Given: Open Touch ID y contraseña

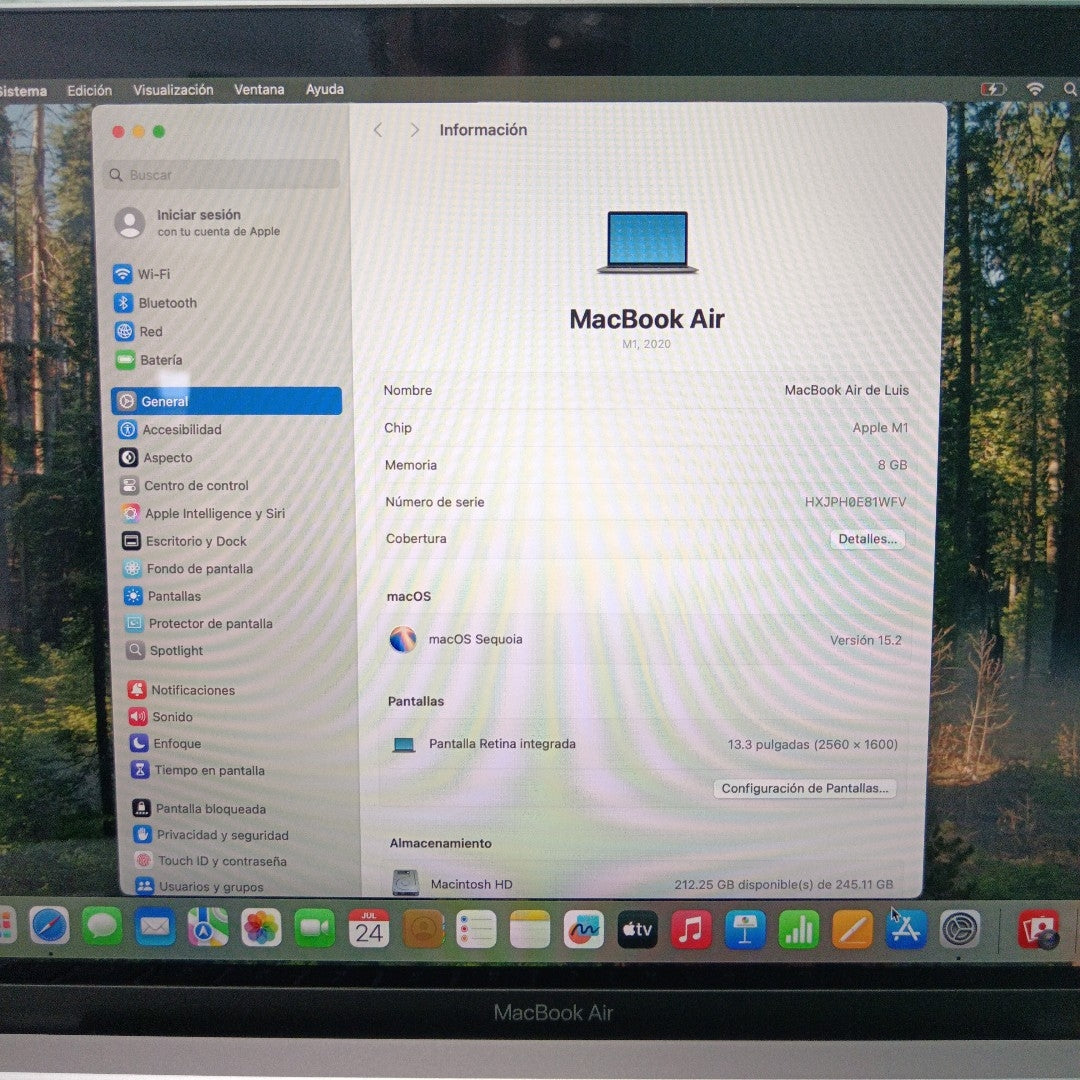Looking at the screenshot, I should (221, 861).
